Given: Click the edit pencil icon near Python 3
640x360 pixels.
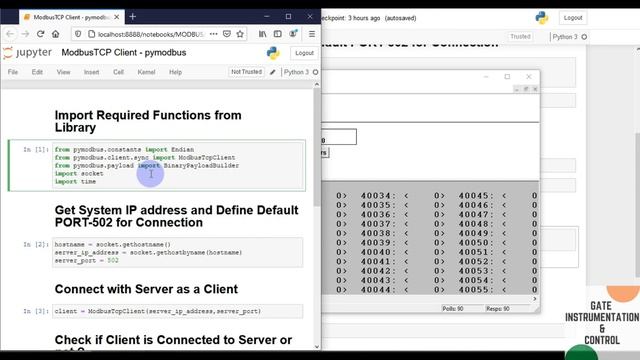Looking at the screenshot, I should point(273,72).
